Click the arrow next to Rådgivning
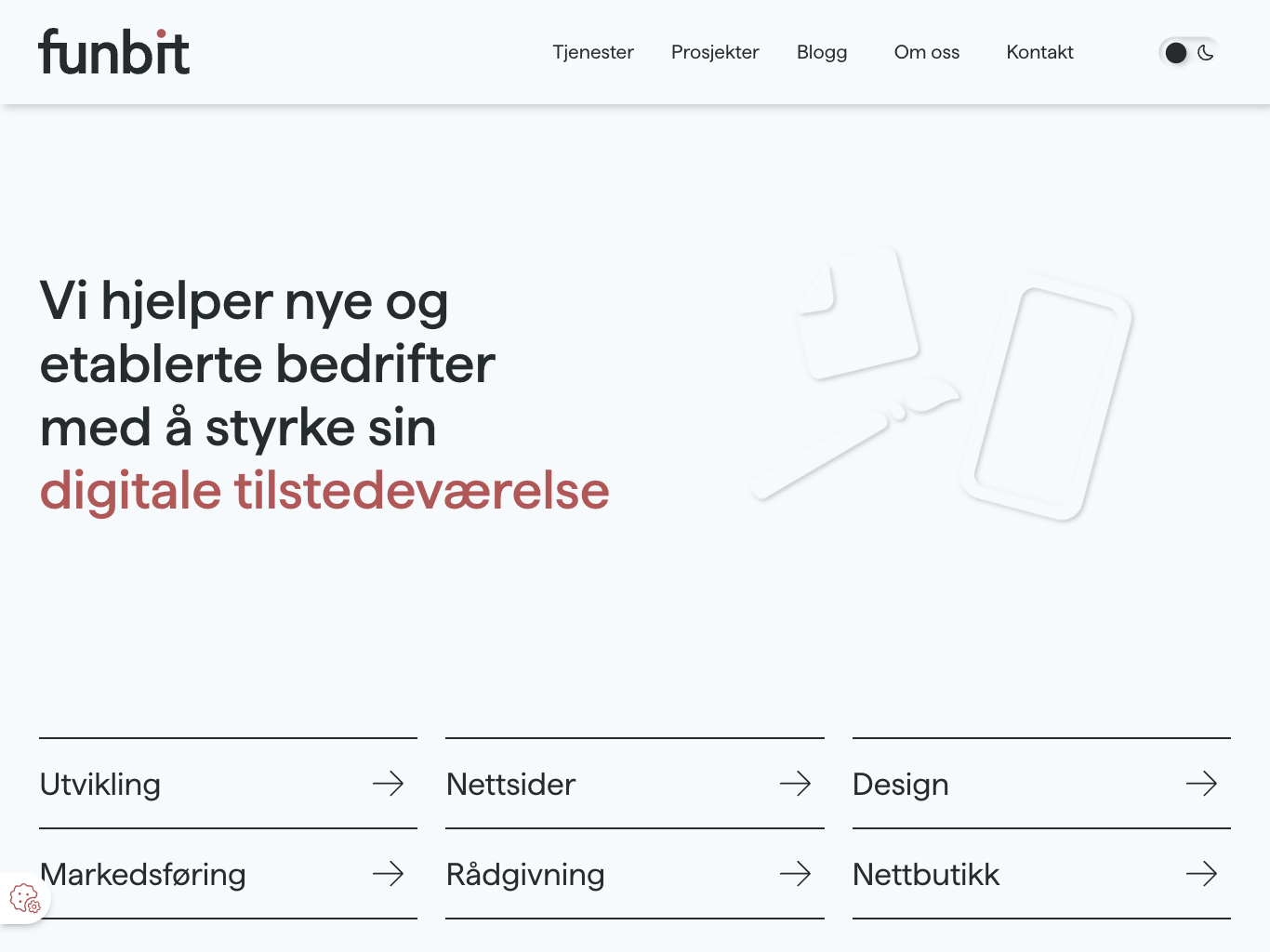The width and height of the screenshot is (1270, 952). [795, 874]
